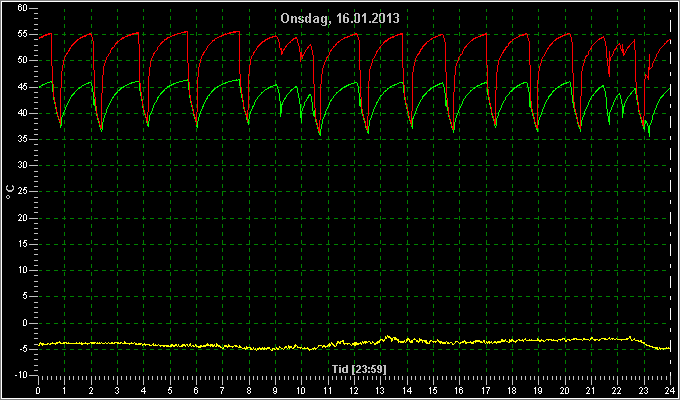Click the °C axis unit label
The image size is (680, 400).
(10, 191)
